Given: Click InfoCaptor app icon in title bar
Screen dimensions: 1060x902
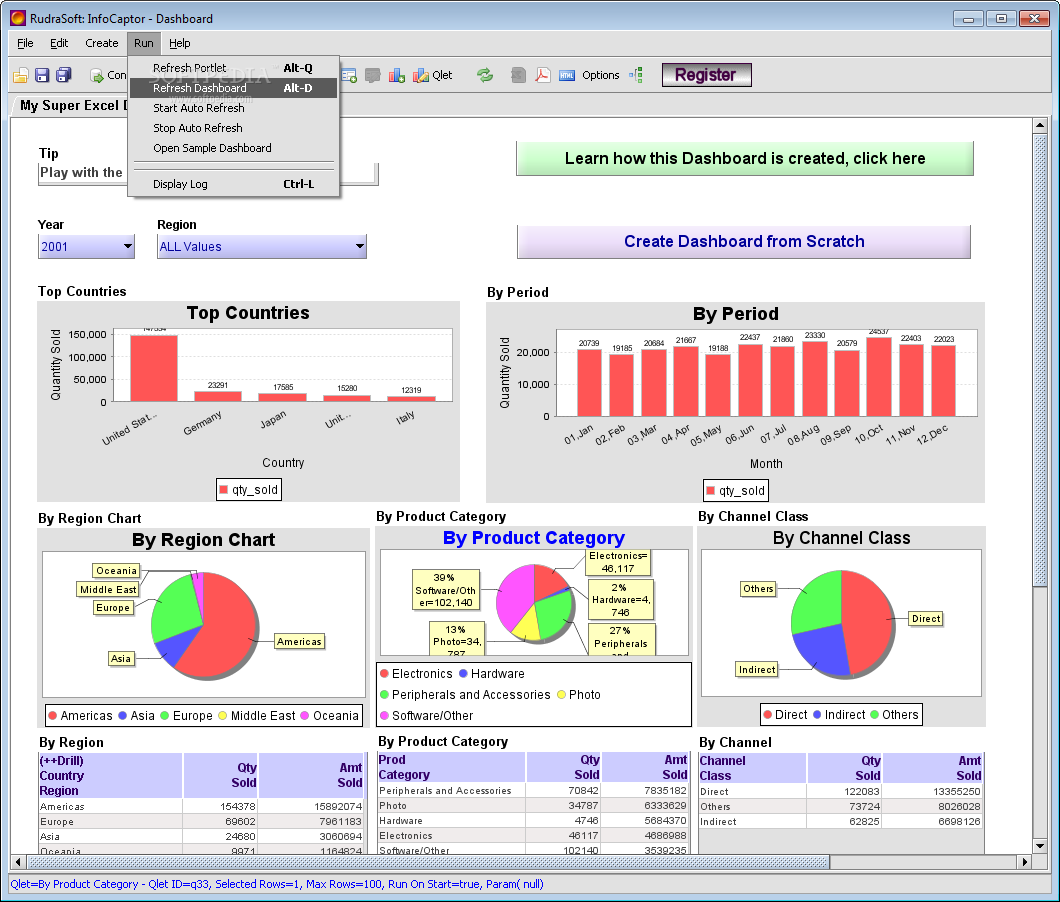Looking at the screenshot, I should coord(18,18).
